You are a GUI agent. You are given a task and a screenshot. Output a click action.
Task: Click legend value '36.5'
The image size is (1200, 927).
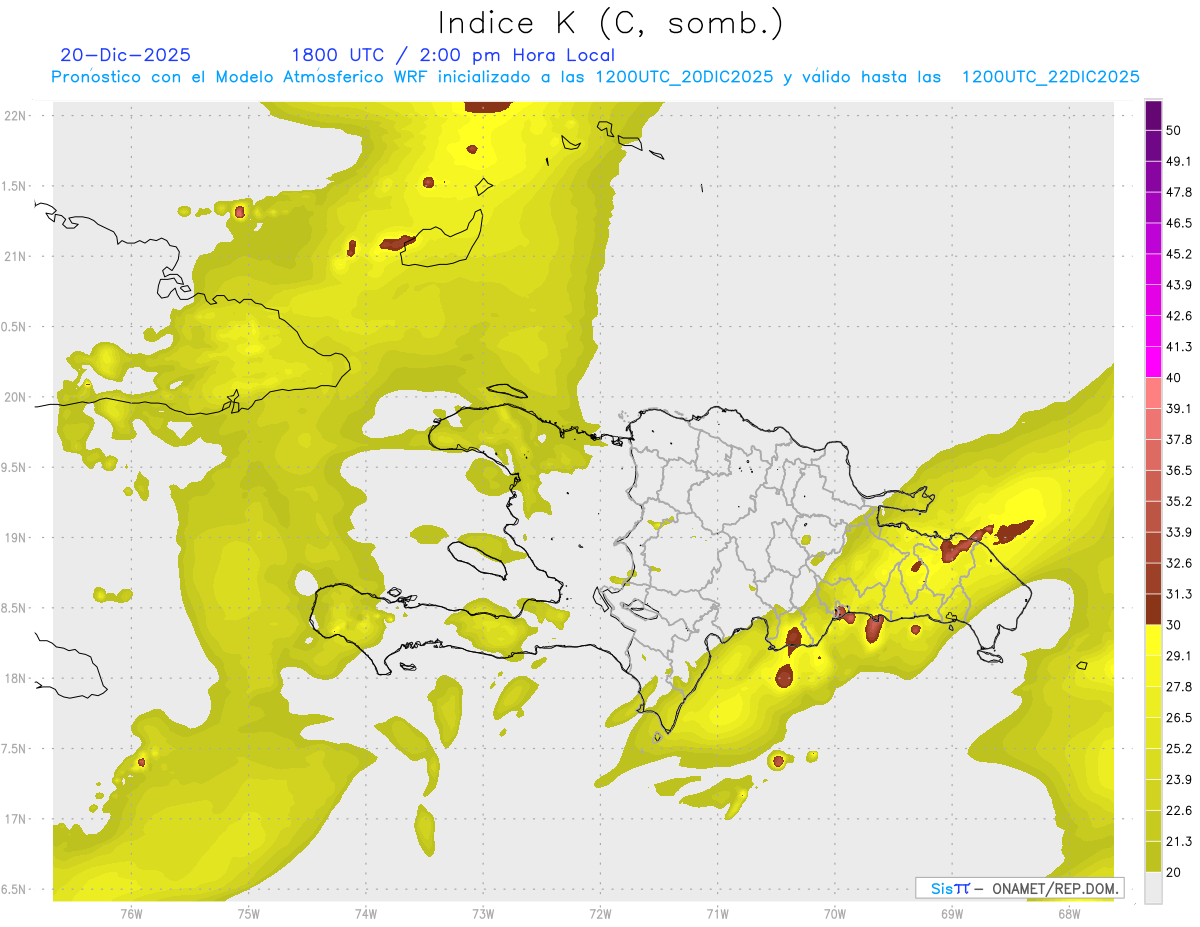(x=1179, y=471)
